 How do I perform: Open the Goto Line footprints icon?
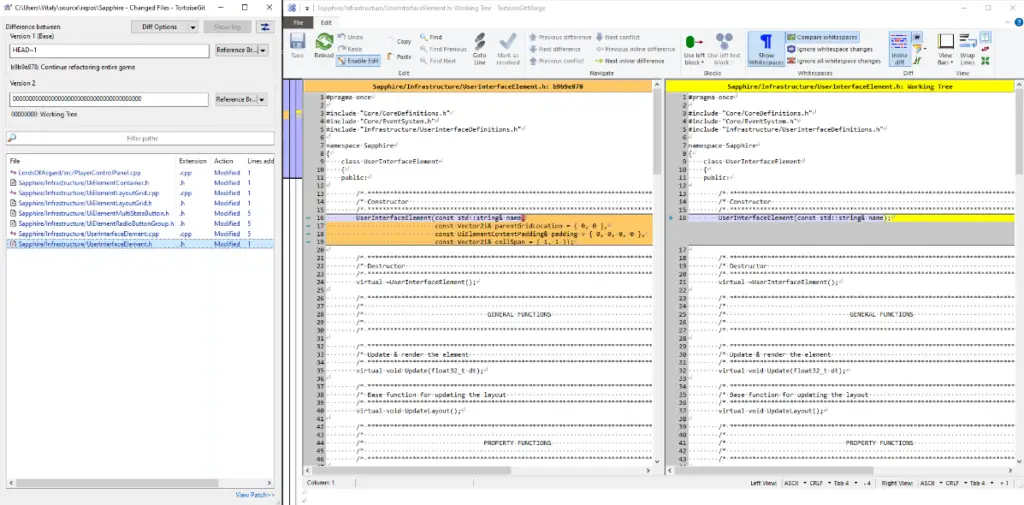479,48
